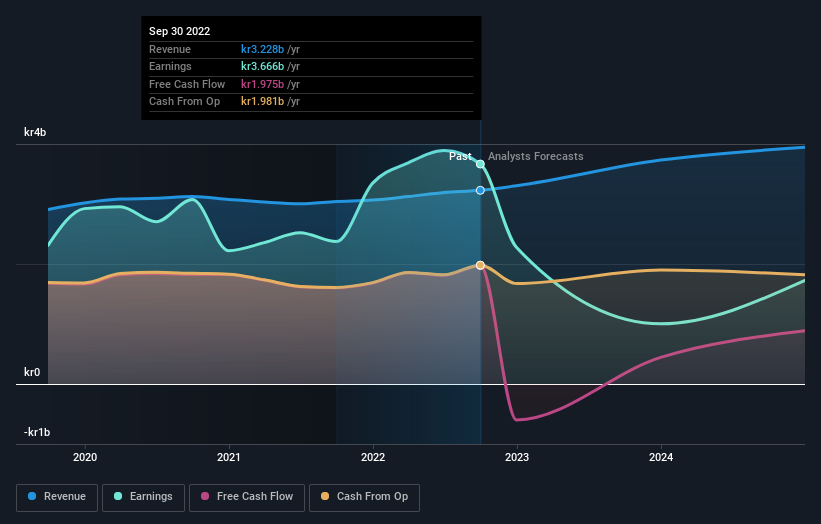Viewport: 821px width, 524px height.
Task: Toggle the Cash From Op legend series
Action: [x=364, y=497]
